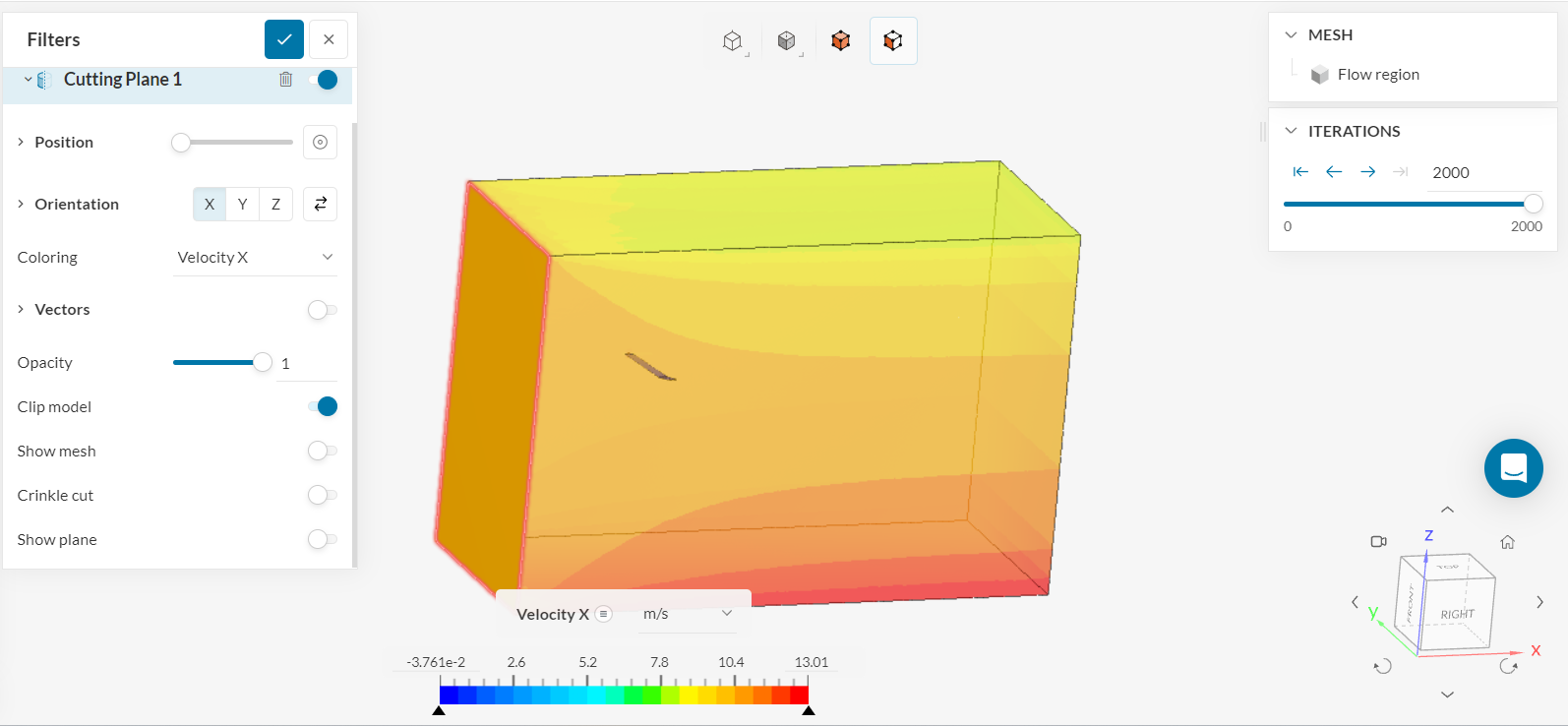Apply the filters with the checkmark button

284,39
